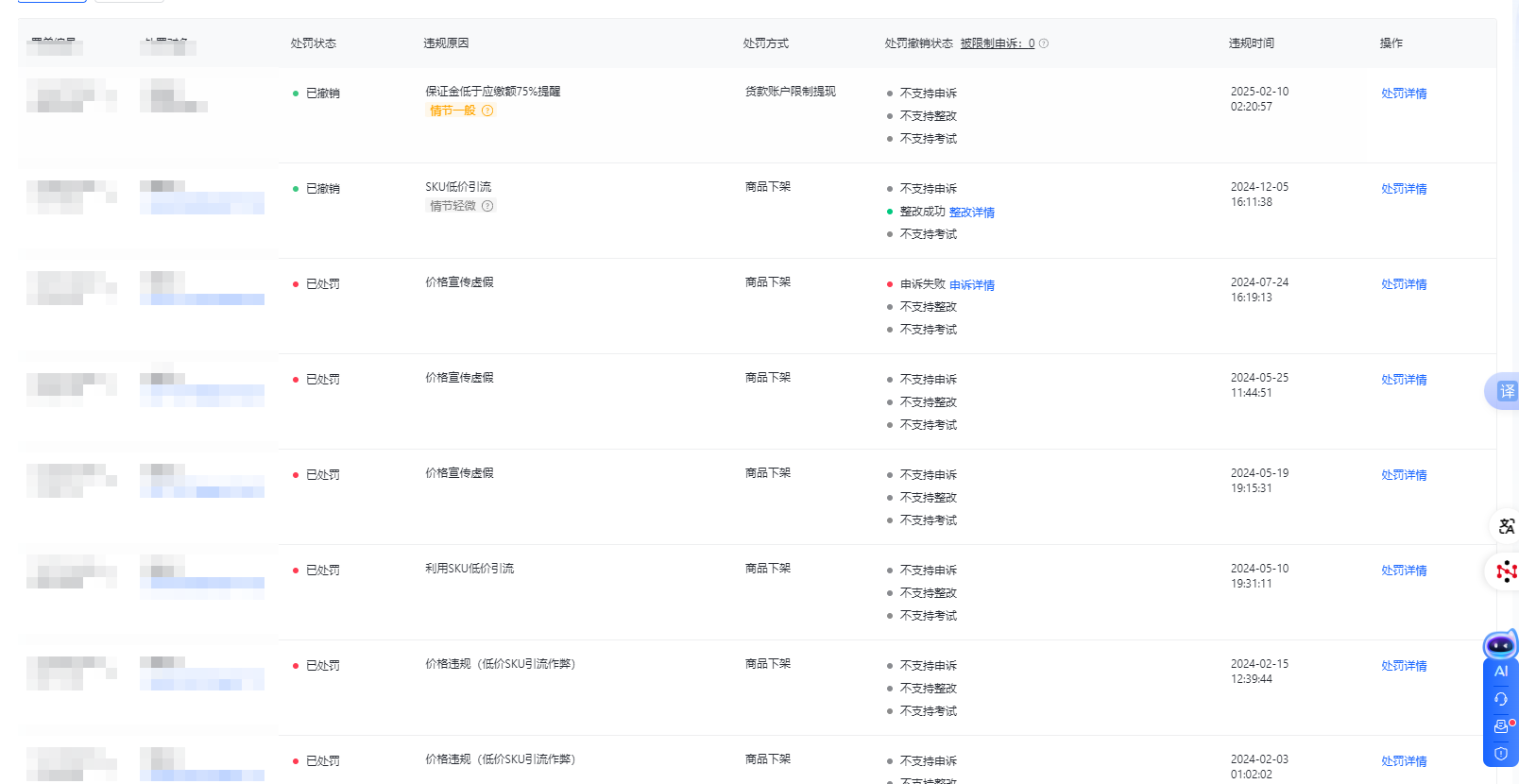The width and height of the screenshot is (1519, 784).
Task: Open the message inbox with red dot
Action: coord(1500,726)
